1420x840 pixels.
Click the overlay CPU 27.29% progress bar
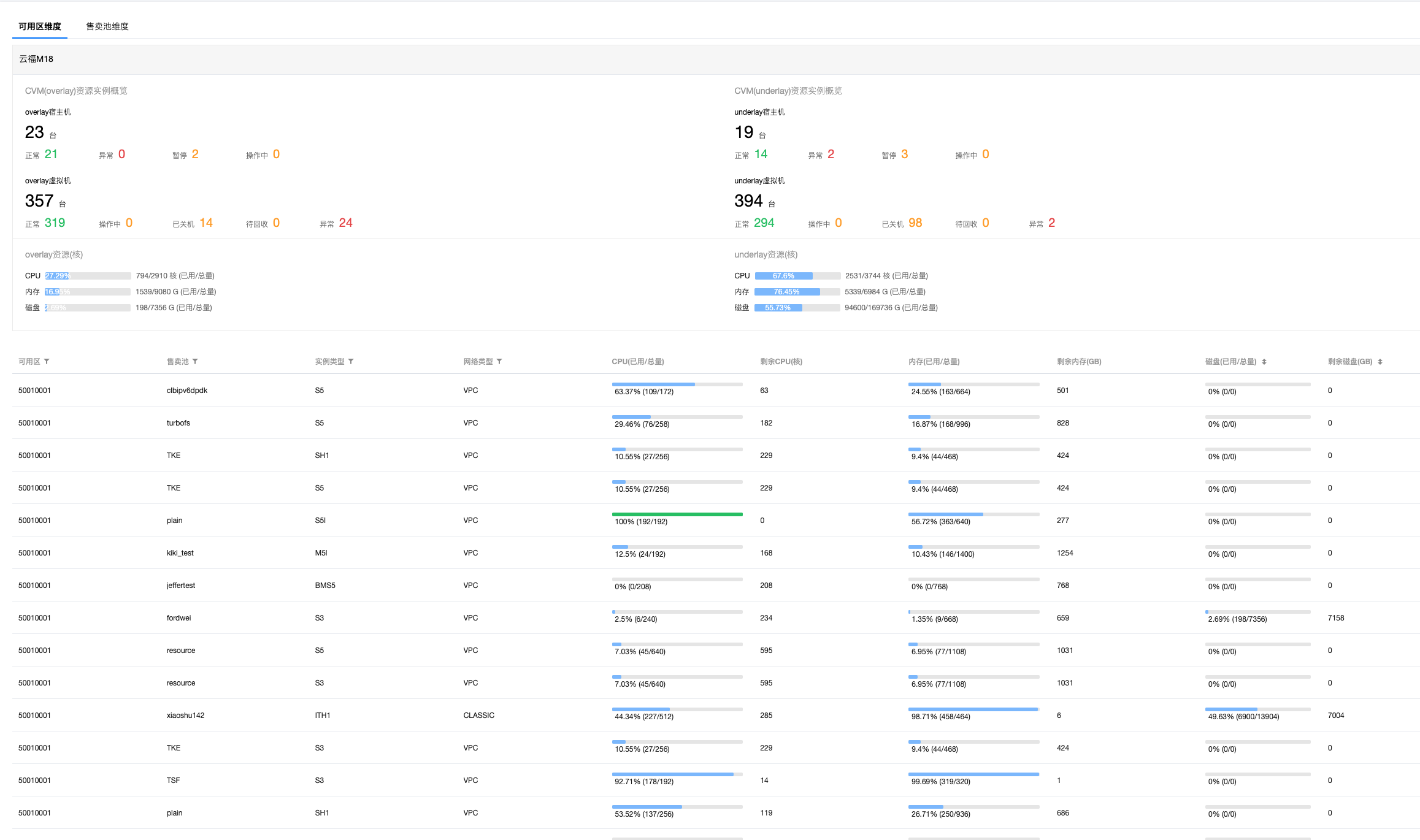88,276
